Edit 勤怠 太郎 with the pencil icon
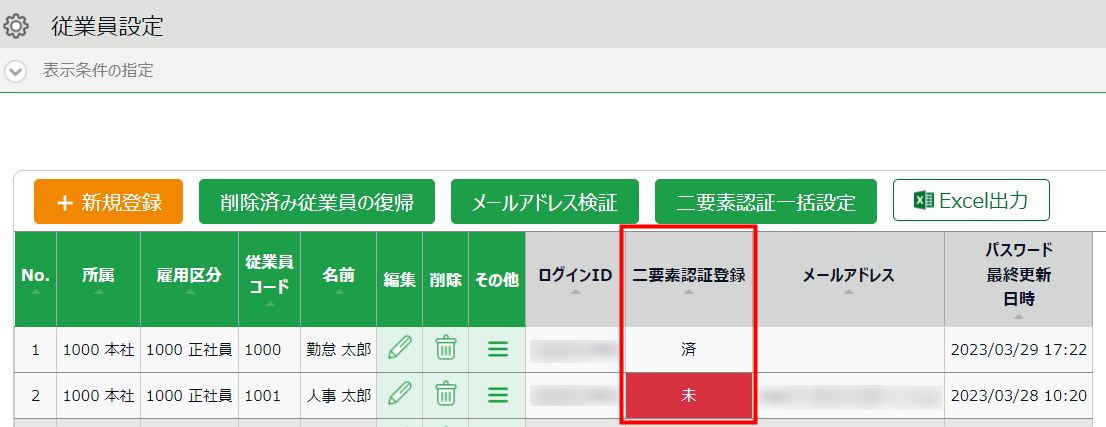The height and width of the screenshot is (427, 1106). (399, 349)
